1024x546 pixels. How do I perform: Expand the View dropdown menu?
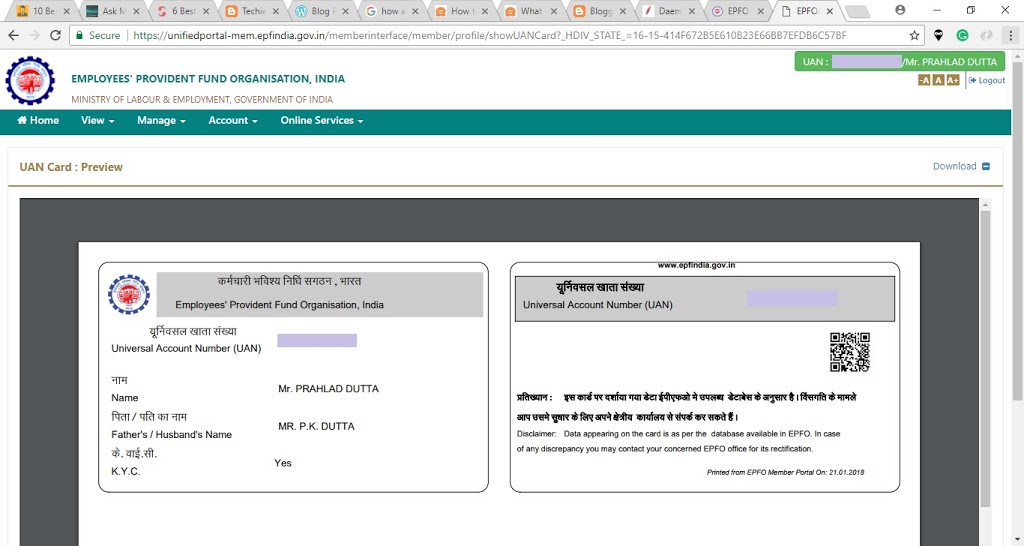click(97, 120)
